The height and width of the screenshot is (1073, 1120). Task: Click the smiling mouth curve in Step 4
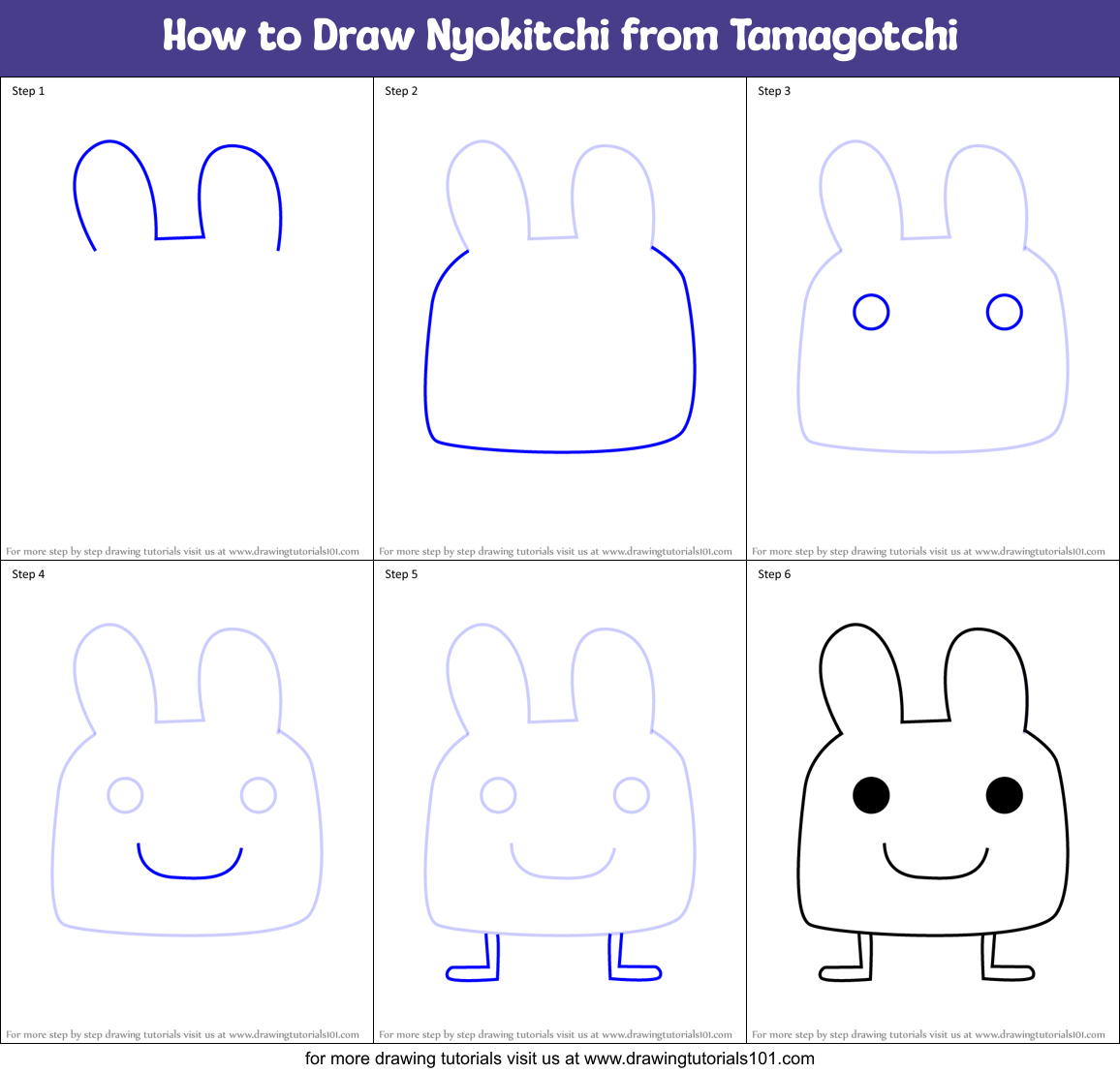(x=191, y=862)
